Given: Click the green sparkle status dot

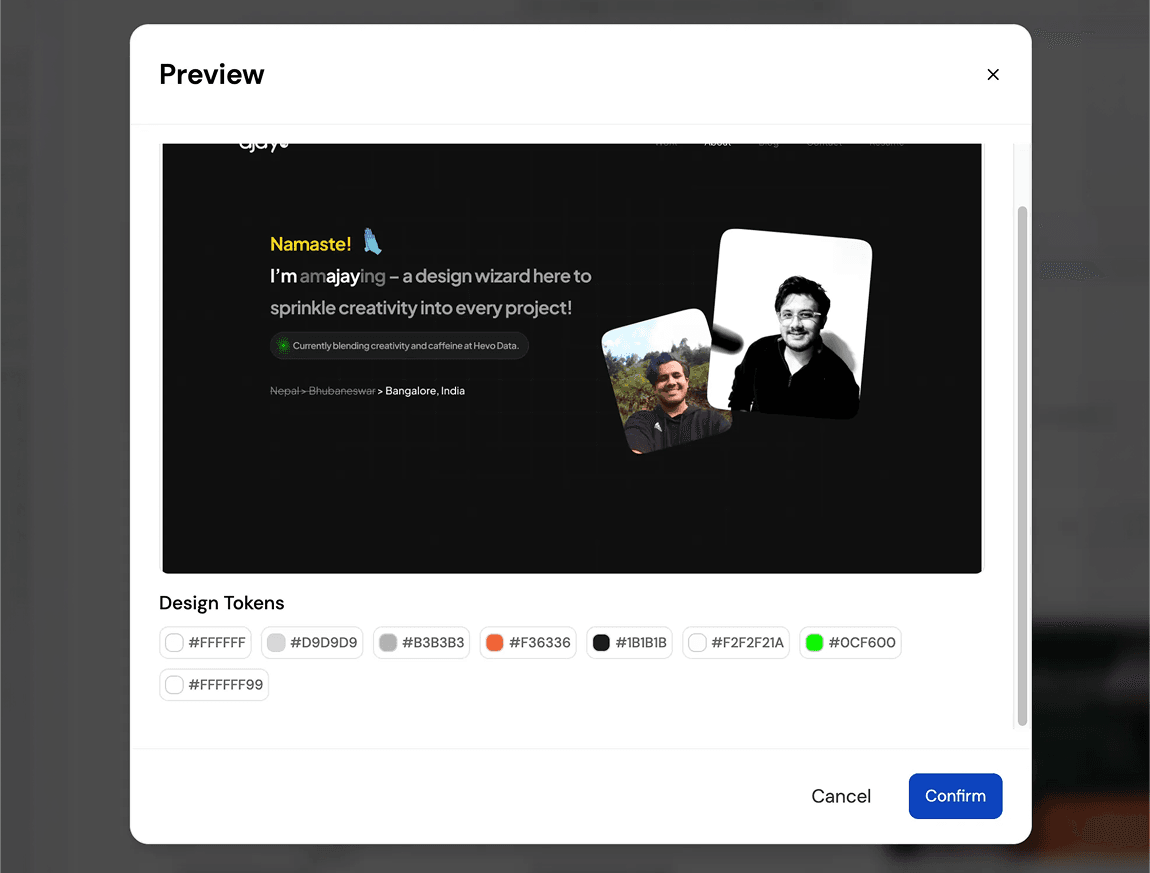Looking at the screenshot, I should point(283,346).
